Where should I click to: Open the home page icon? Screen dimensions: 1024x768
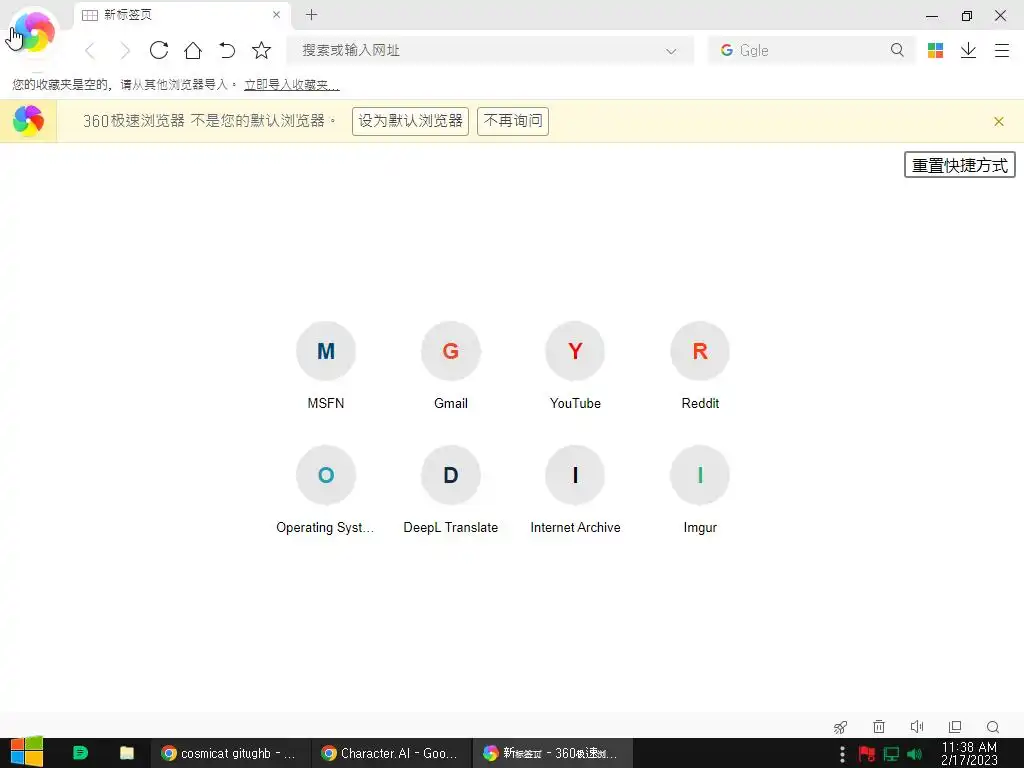(193, 50)
